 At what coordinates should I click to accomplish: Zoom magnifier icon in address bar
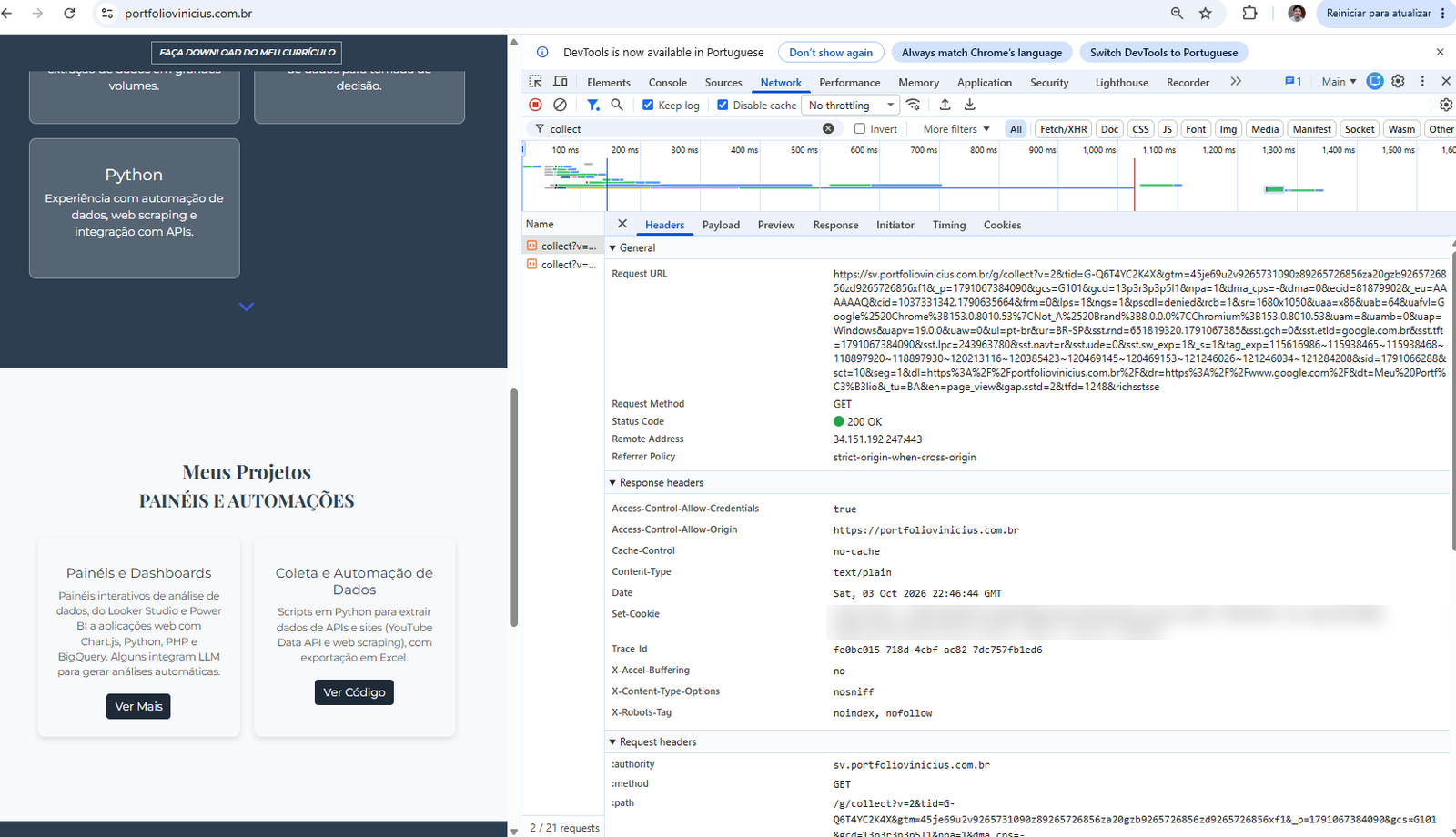1177,14
